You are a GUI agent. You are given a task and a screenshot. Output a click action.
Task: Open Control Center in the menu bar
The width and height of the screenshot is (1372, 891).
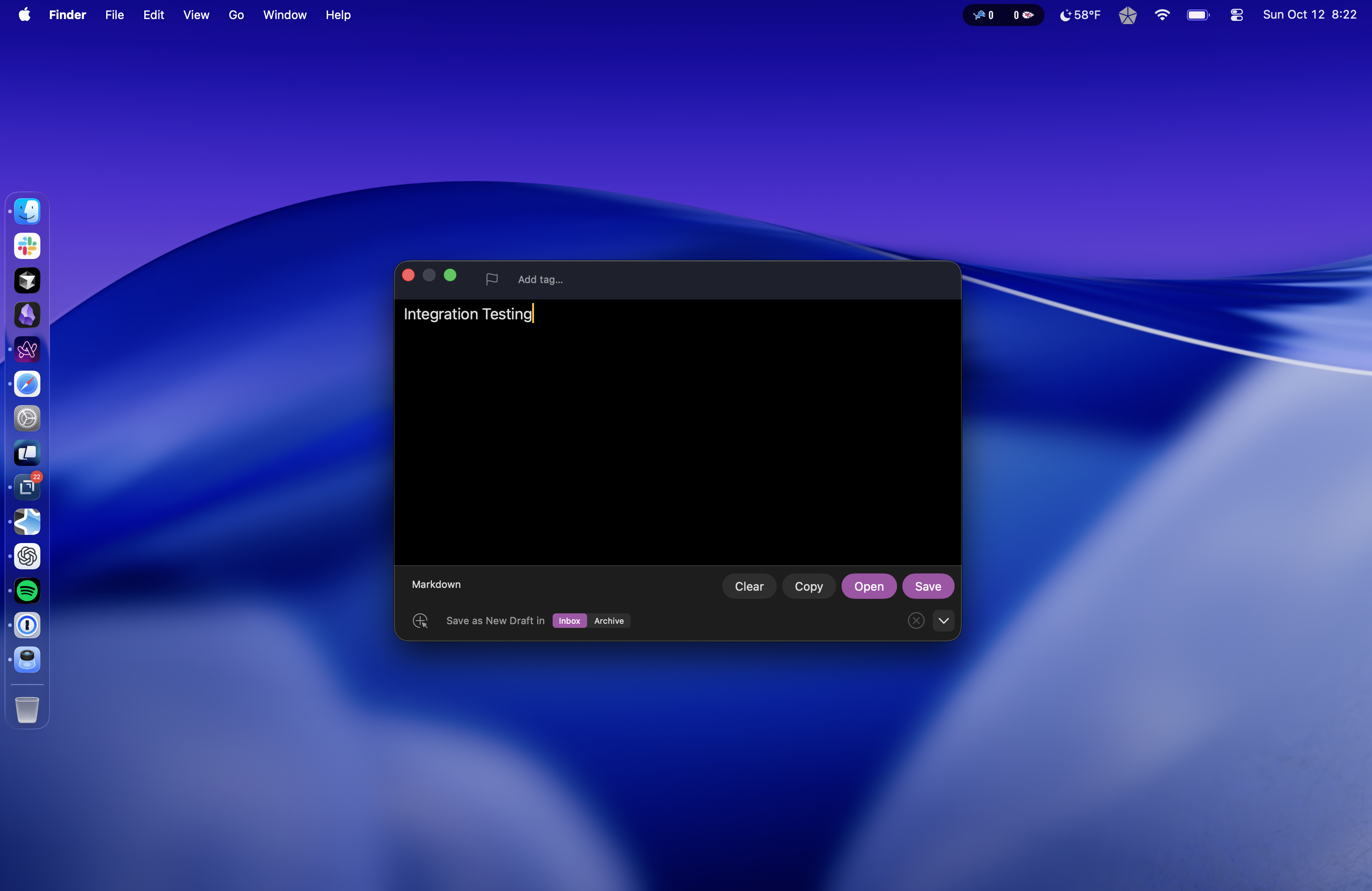[x=1236, y=15]
